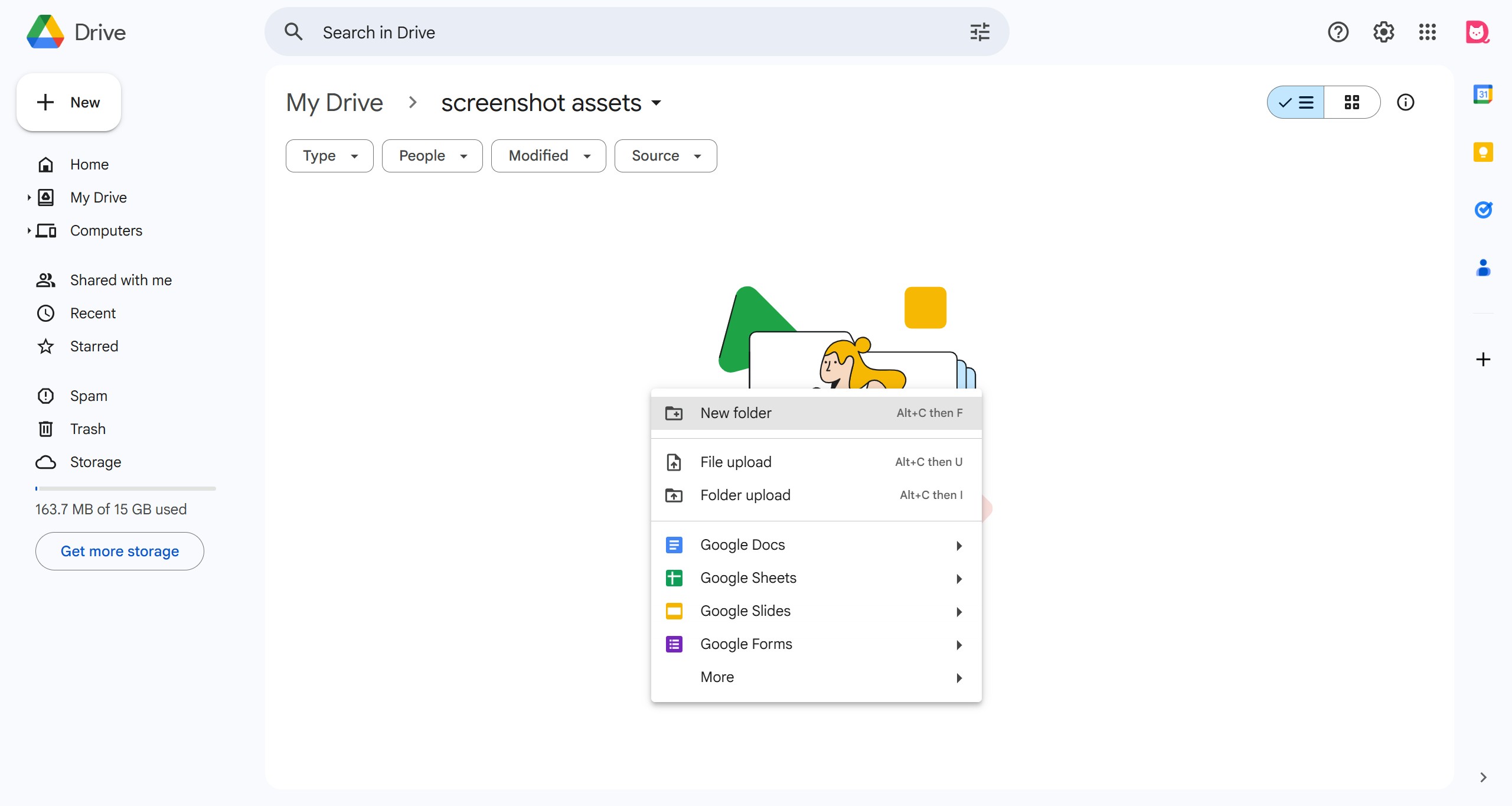The image size is (1512, 806).
Task: Open the Google apps grid
Action: pos(1428,32)
